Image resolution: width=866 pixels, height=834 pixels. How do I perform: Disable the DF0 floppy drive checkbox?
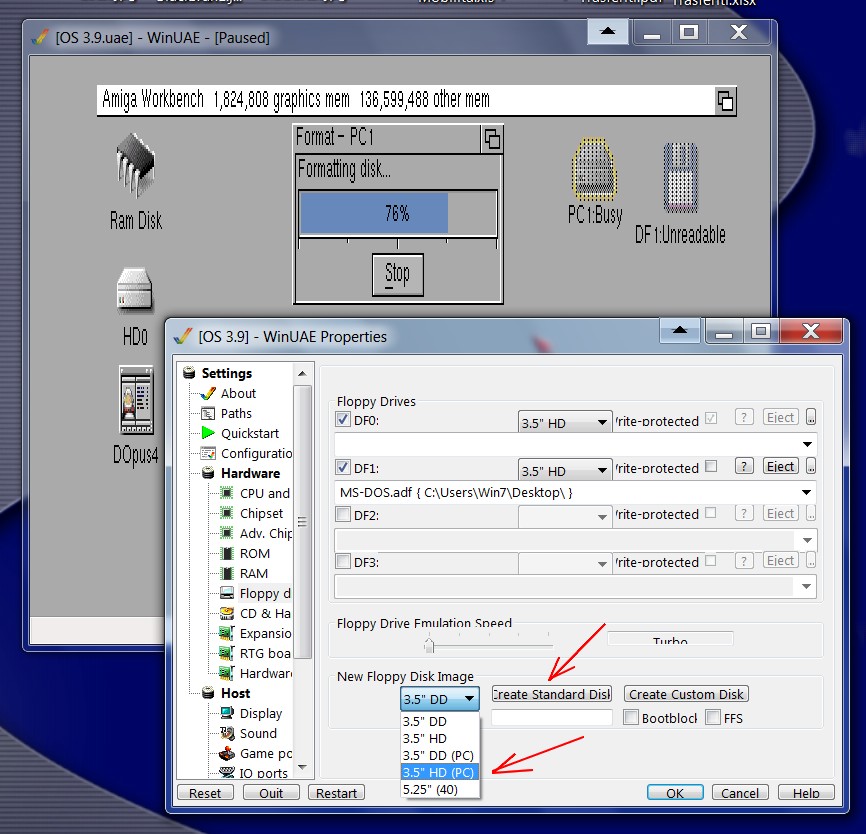[344, 421]
